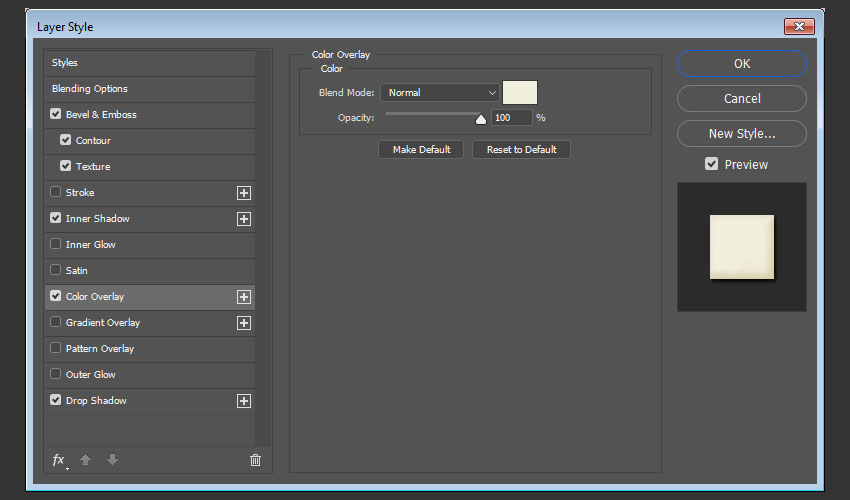Click the trash icon to delete effect

point(255,460)
